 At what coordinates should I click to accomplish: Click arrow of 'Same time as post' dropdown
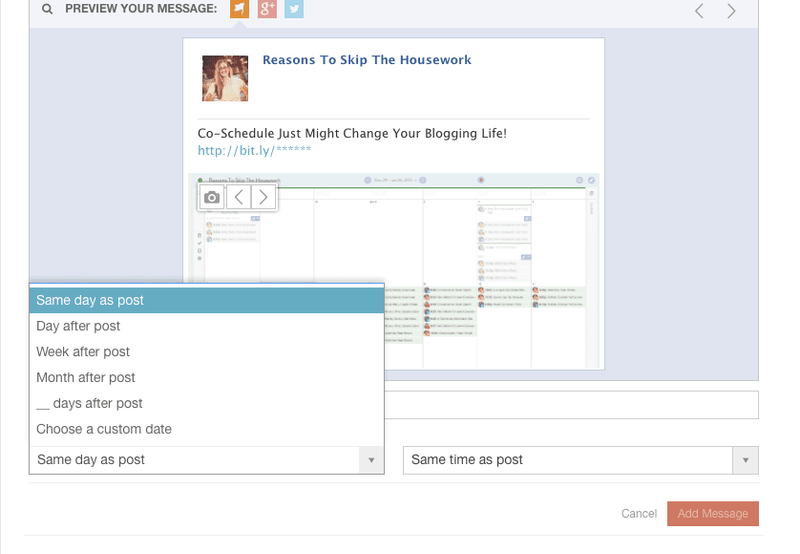745,460
